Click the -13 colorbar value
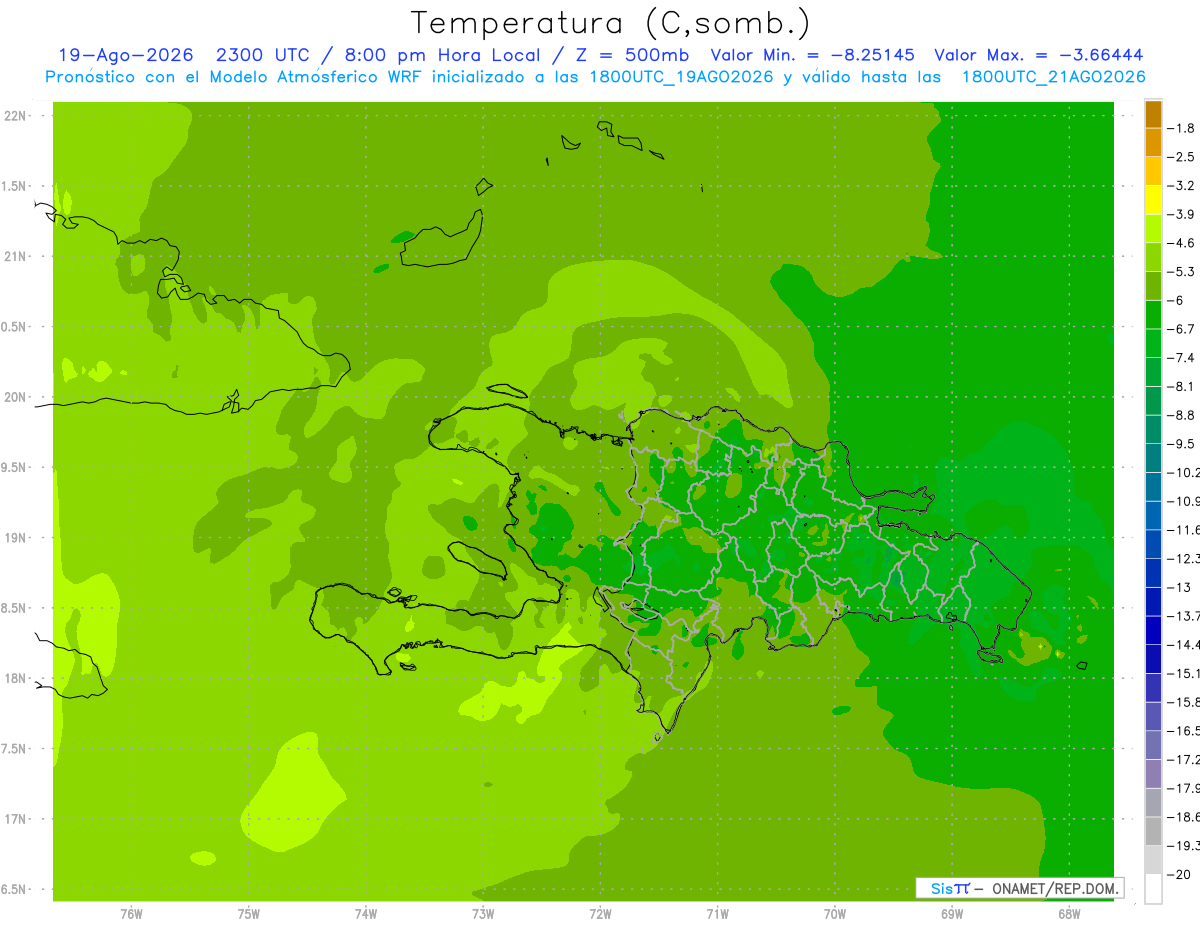The image size is (1200, 927). (1178, 587)
